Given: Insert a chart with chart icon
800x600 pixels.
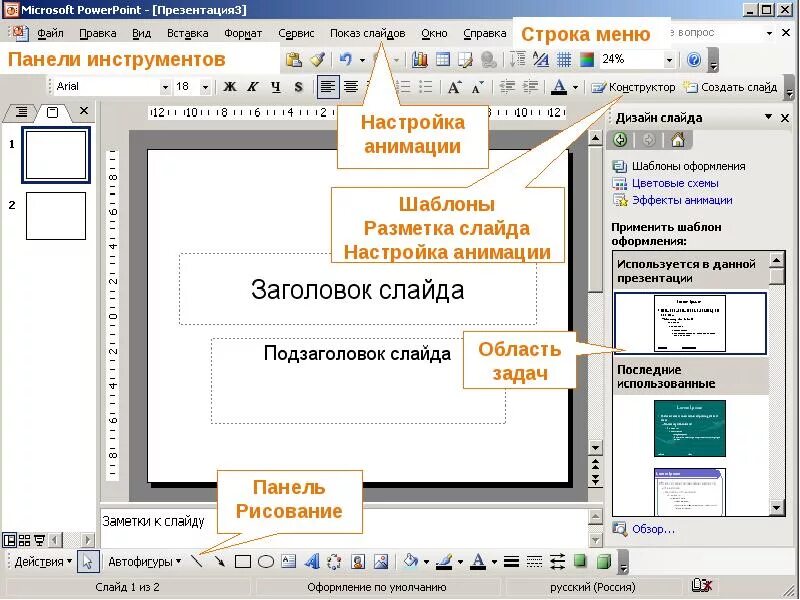Looking at the screenshot, I should coord(419,60).
